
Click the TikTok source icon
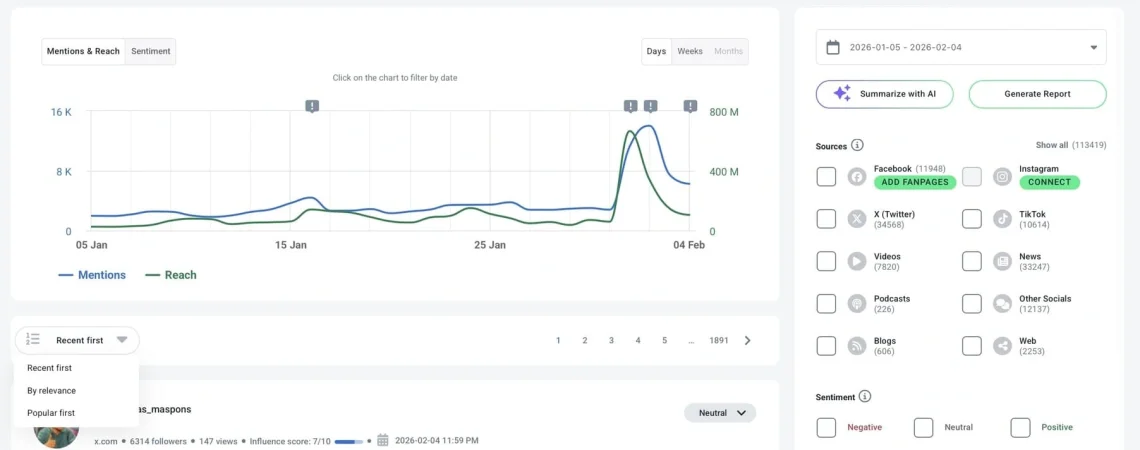click(x=1002, y=219)
